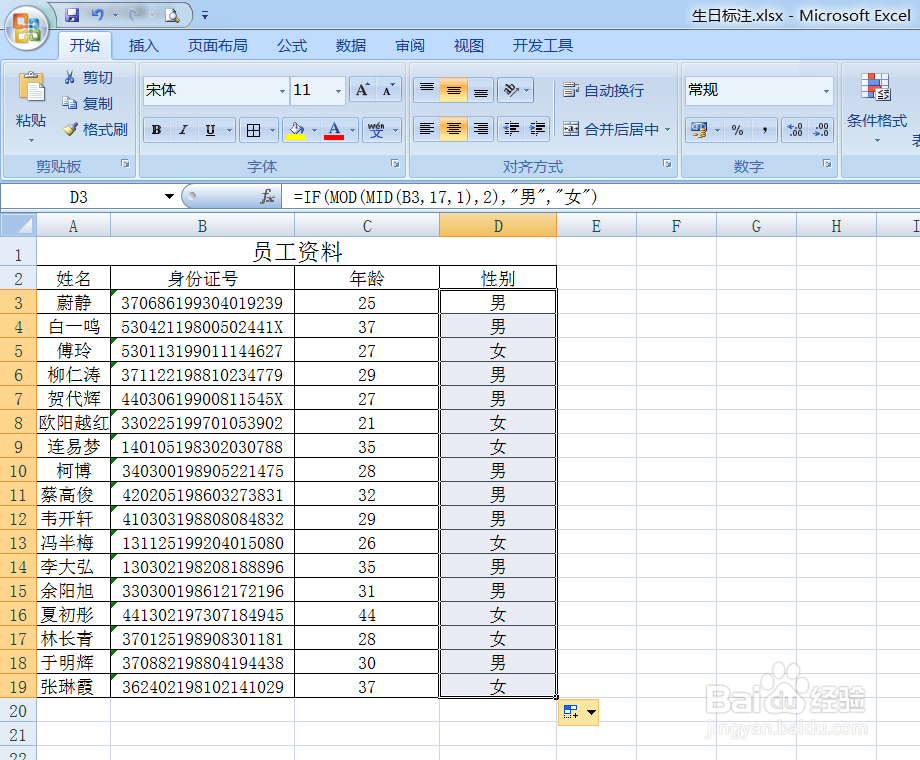Screen dimensions: 920x760
Task: Open the Office button menu
Action: tap(26, 28)
